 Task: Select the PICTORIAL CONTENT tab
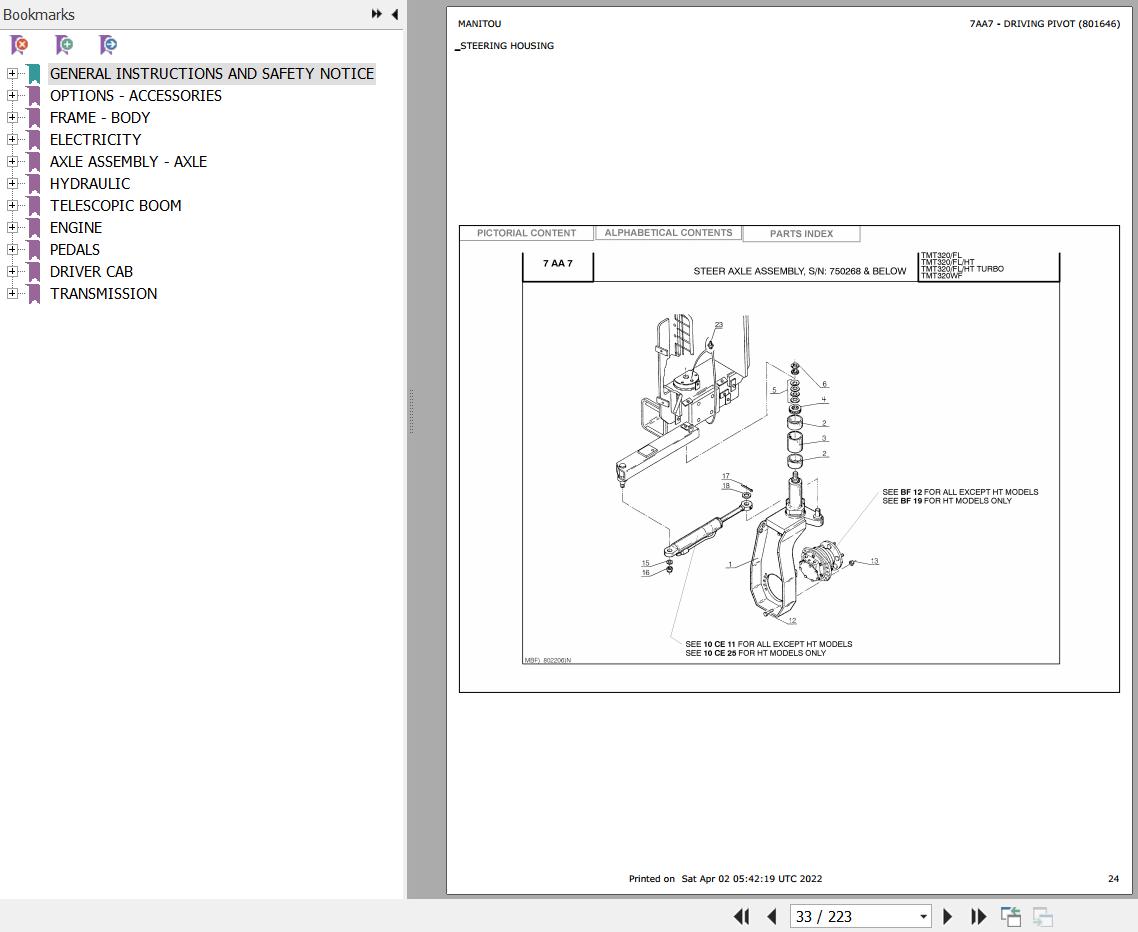[x=526, y=232]
